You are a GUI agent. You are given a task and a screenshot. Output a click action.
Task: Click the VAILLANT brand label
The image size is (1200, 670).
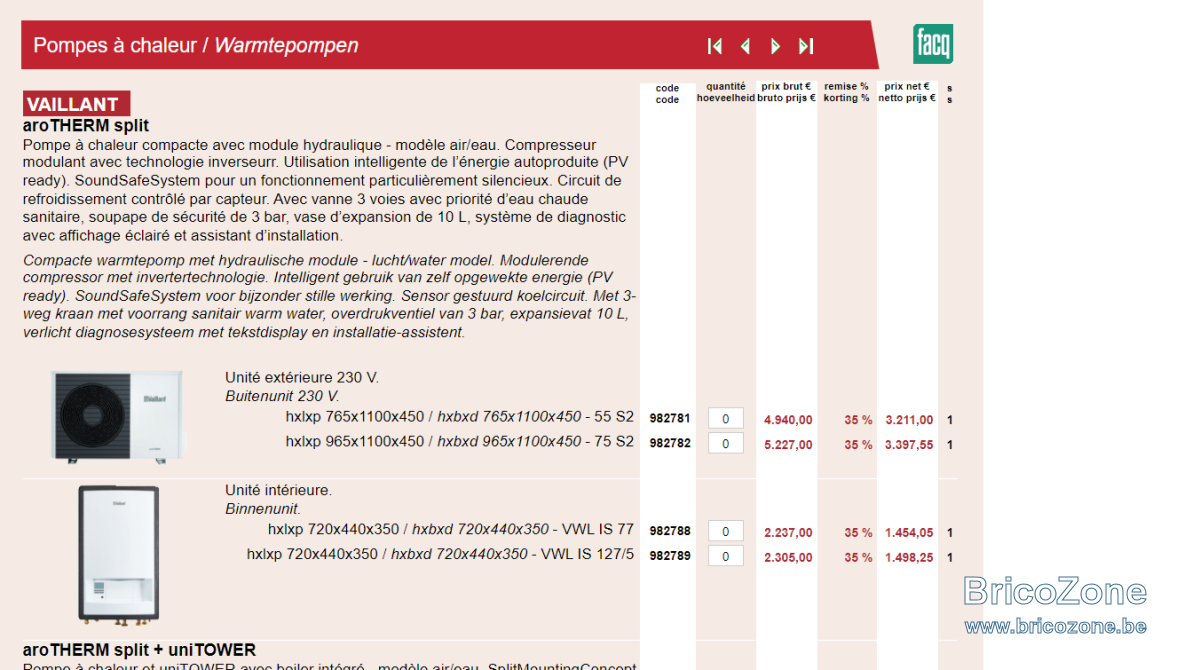tap(76, 104)
